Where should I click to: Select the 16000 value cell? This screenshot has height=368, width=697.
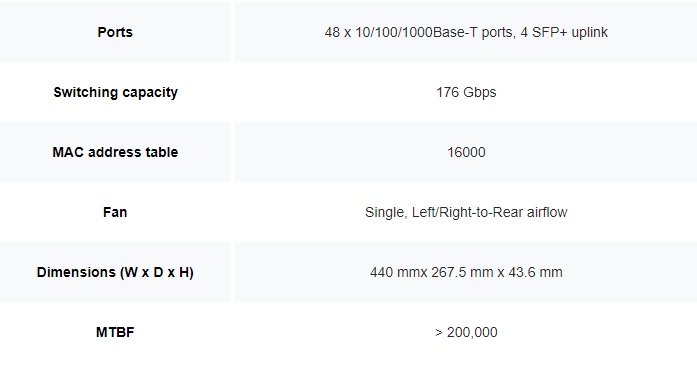(x=466, y=152)
